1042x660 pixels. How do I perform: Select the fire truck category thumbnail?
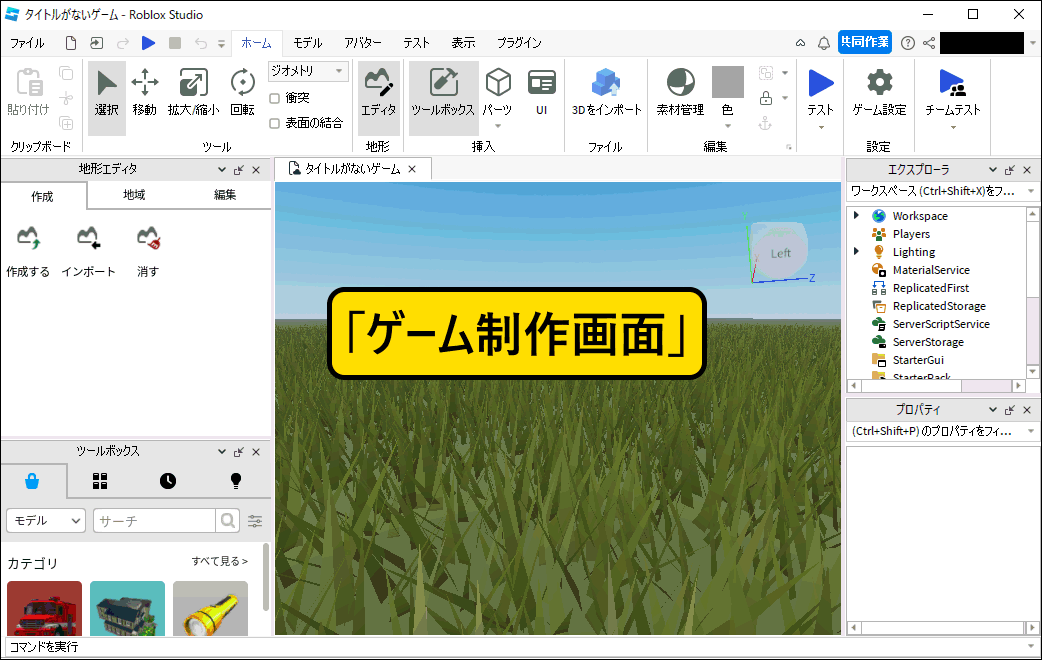pyautogui.click(x=45, y=608)
